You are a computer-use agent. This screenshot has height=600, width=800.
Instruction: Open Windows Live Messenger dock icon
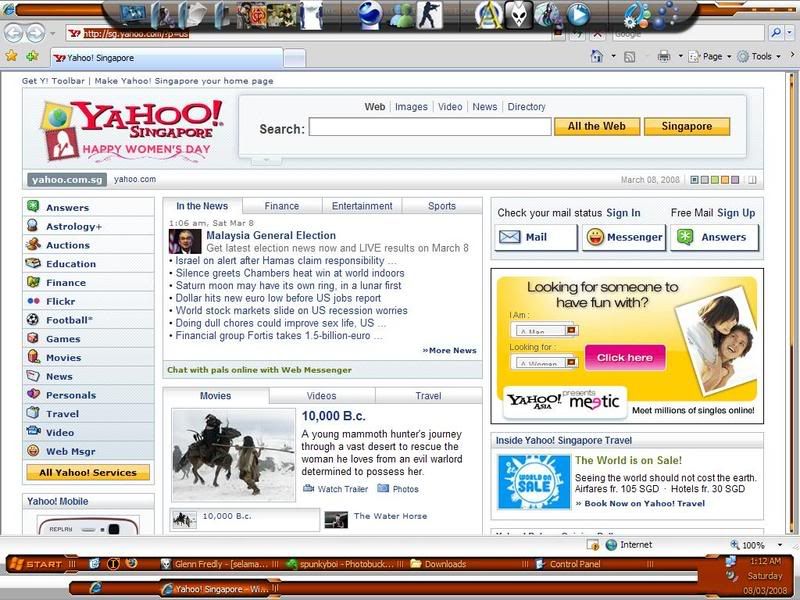coord(402,15)
